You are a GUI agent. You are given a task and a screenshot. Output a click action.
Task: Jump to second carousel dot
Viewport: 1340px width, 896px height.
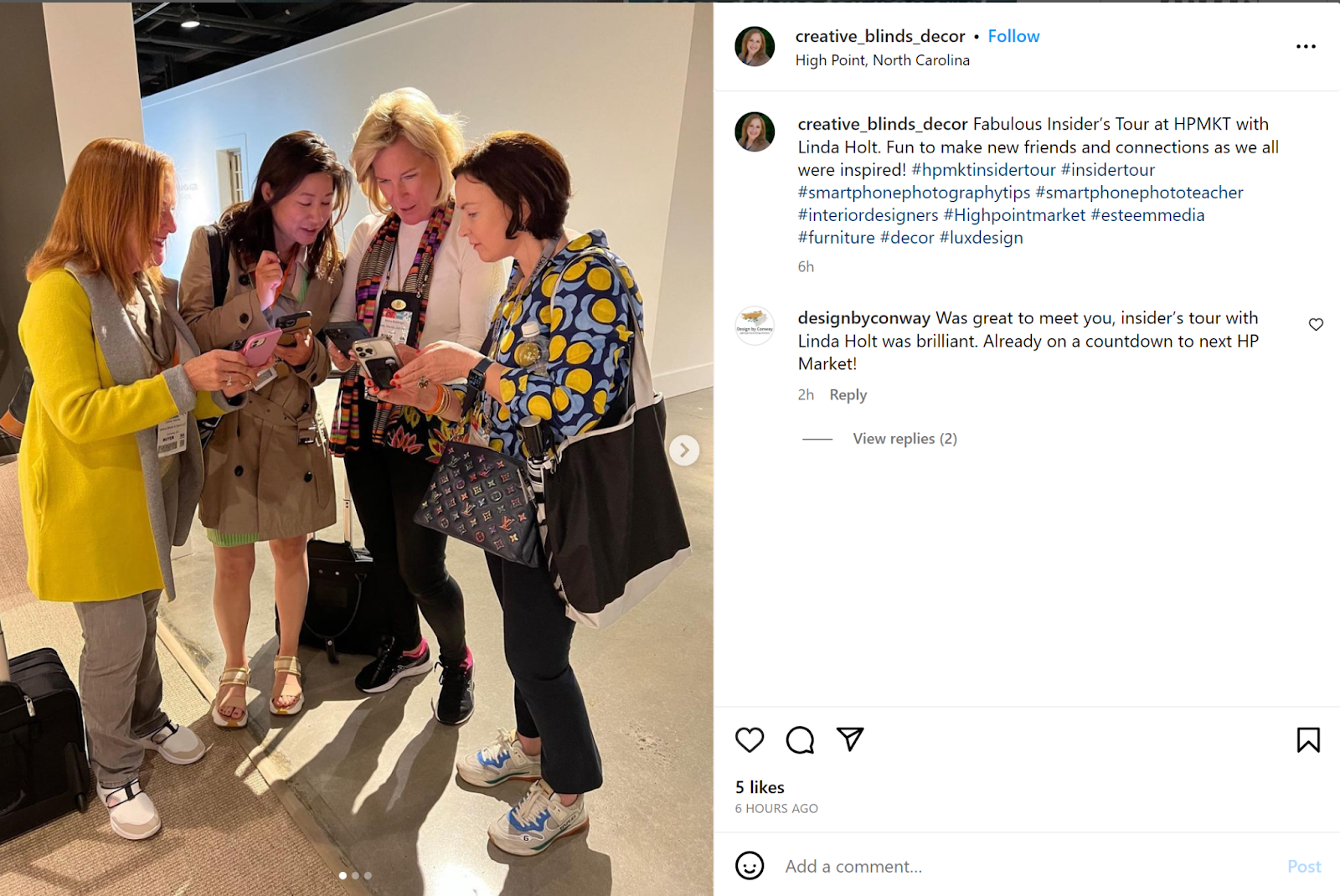tap(355, 876)
